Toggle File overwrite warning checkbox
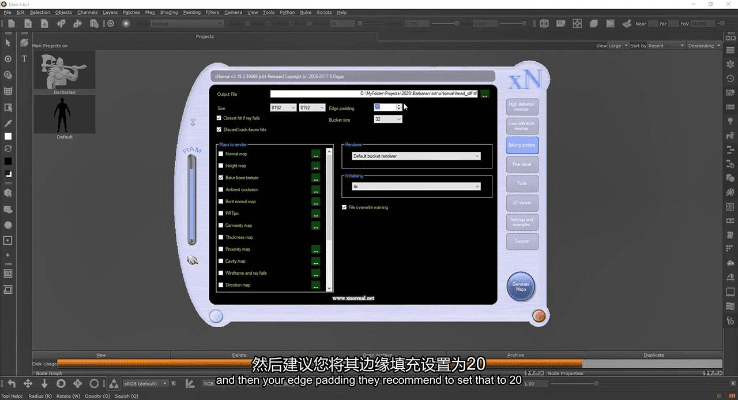This screenshot has width=738, height=400. click(x=344, y=207)
